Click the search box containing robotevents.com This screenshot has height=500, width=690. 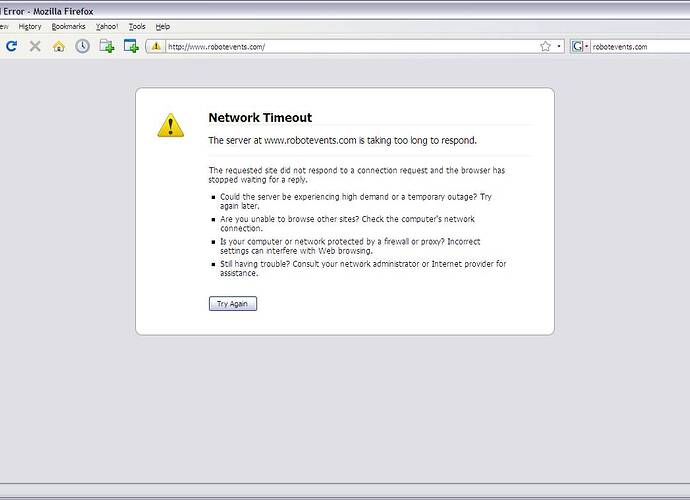(640, 46)
